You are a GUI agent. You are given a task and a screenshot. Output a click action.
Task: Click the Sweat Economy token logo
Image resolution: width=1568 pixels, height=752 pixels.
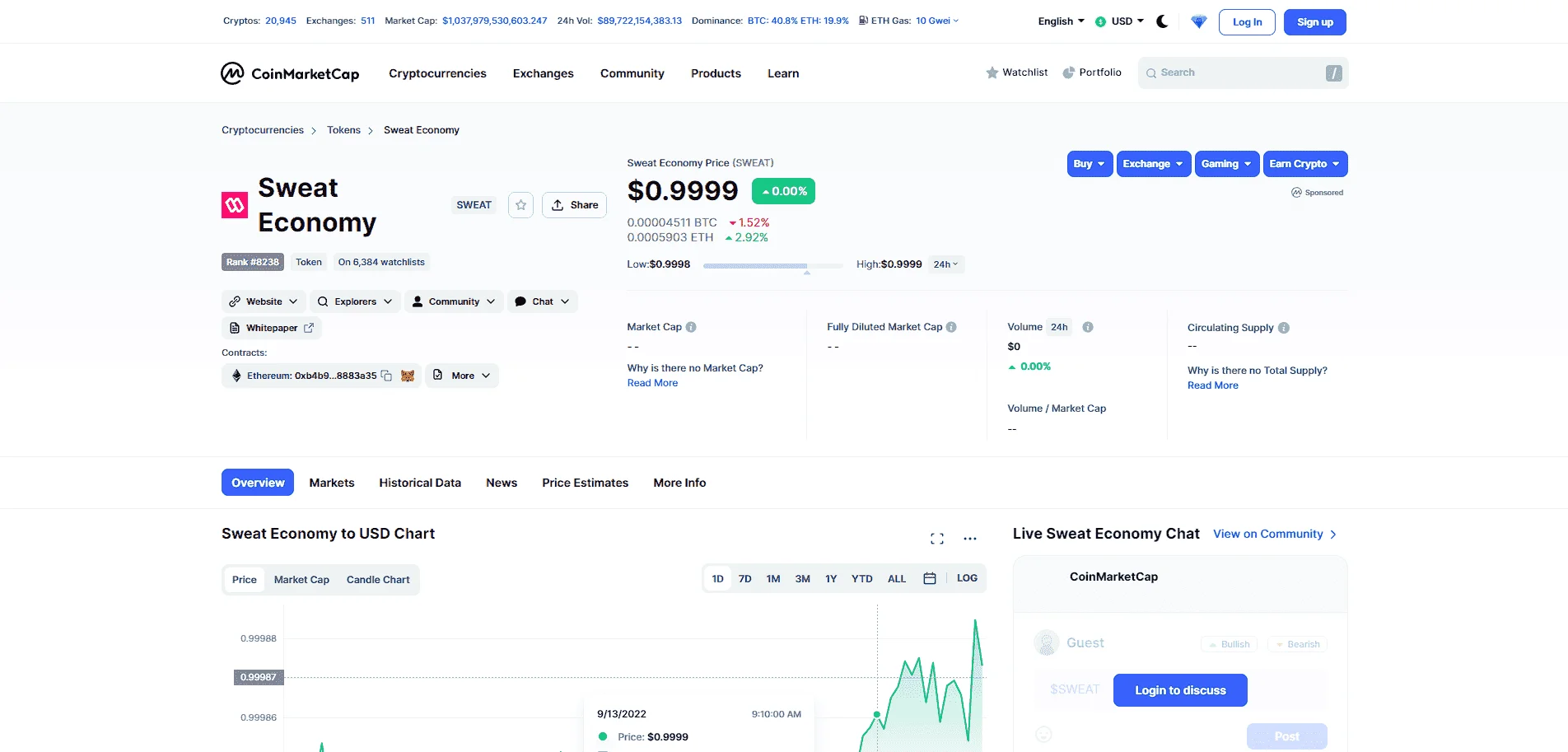235,205
